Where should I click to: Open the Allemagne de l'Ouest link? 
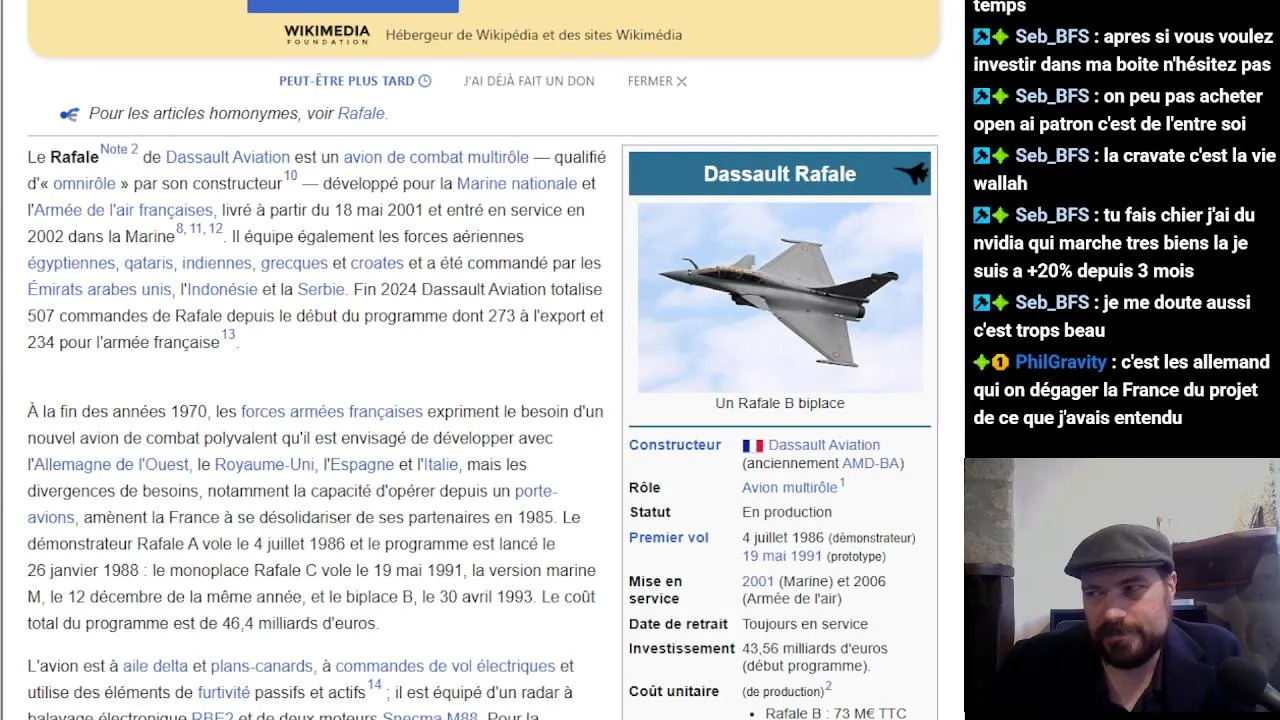pos(111,465)
